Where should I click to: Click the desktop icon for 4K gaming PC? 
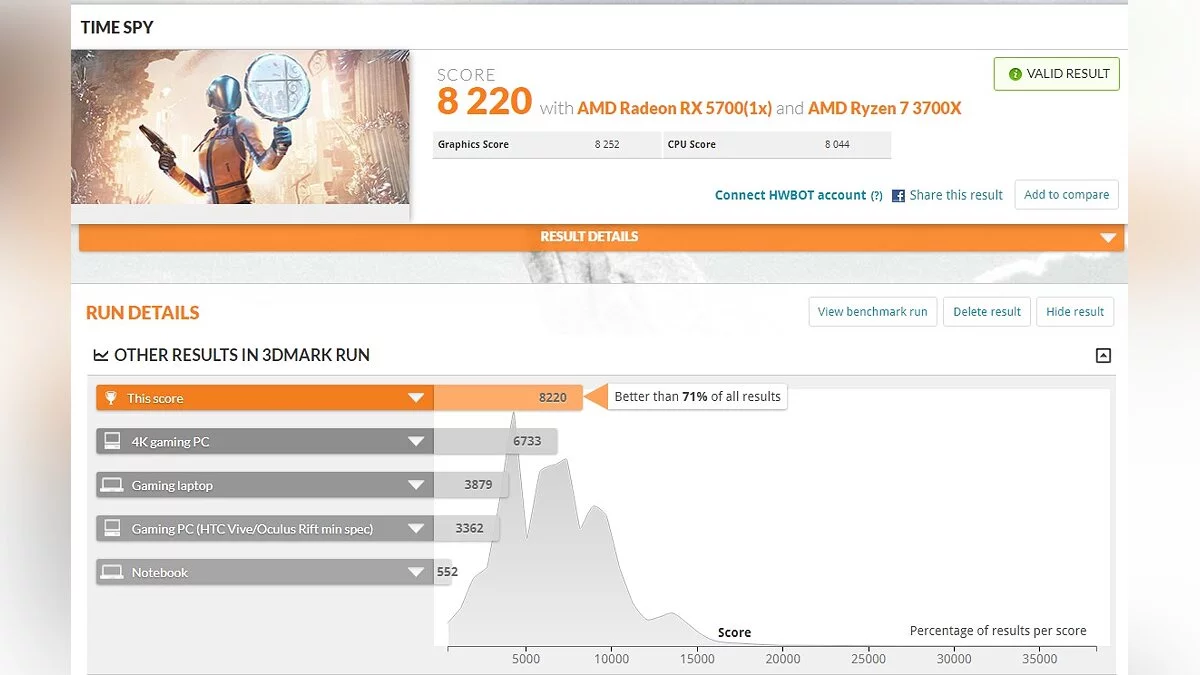pyautogui.click(x=112, y=441)
